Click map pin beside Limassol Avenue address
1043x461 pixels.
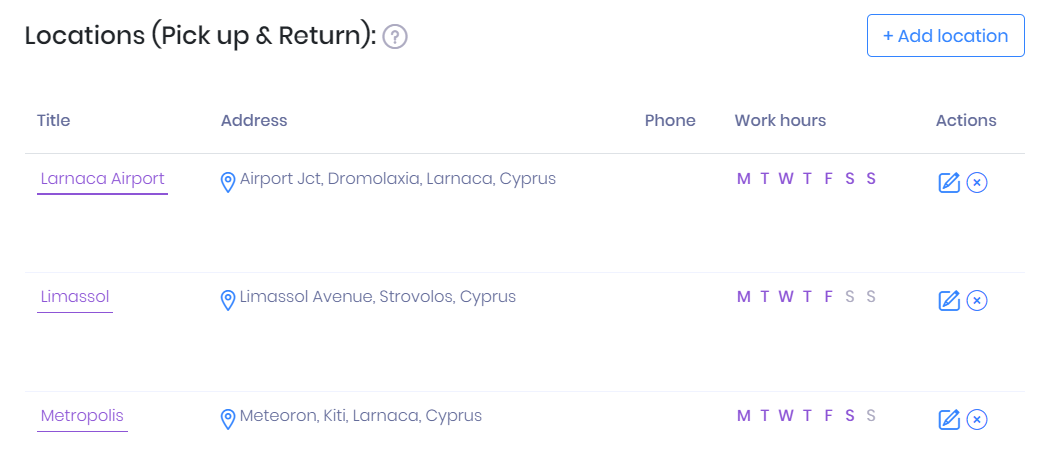pyautogui.click(x=228, y=299)
